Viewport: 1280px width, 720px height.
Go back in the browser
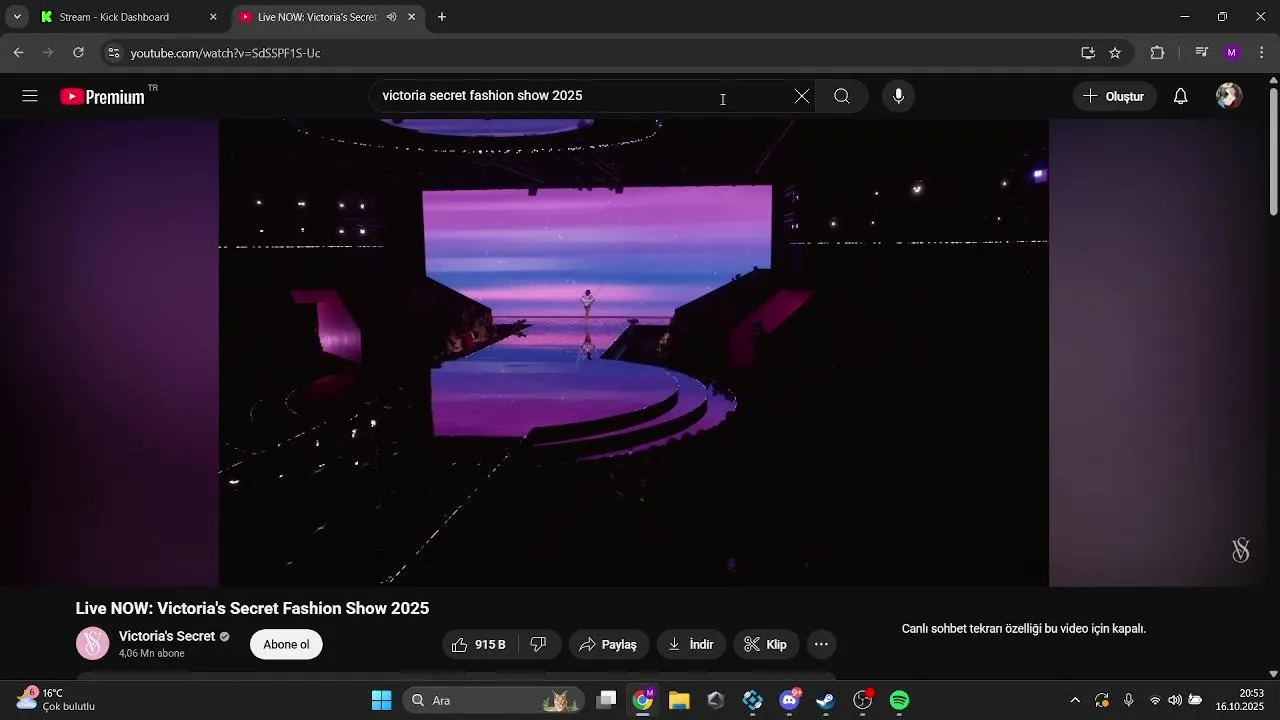click(18, 53)
